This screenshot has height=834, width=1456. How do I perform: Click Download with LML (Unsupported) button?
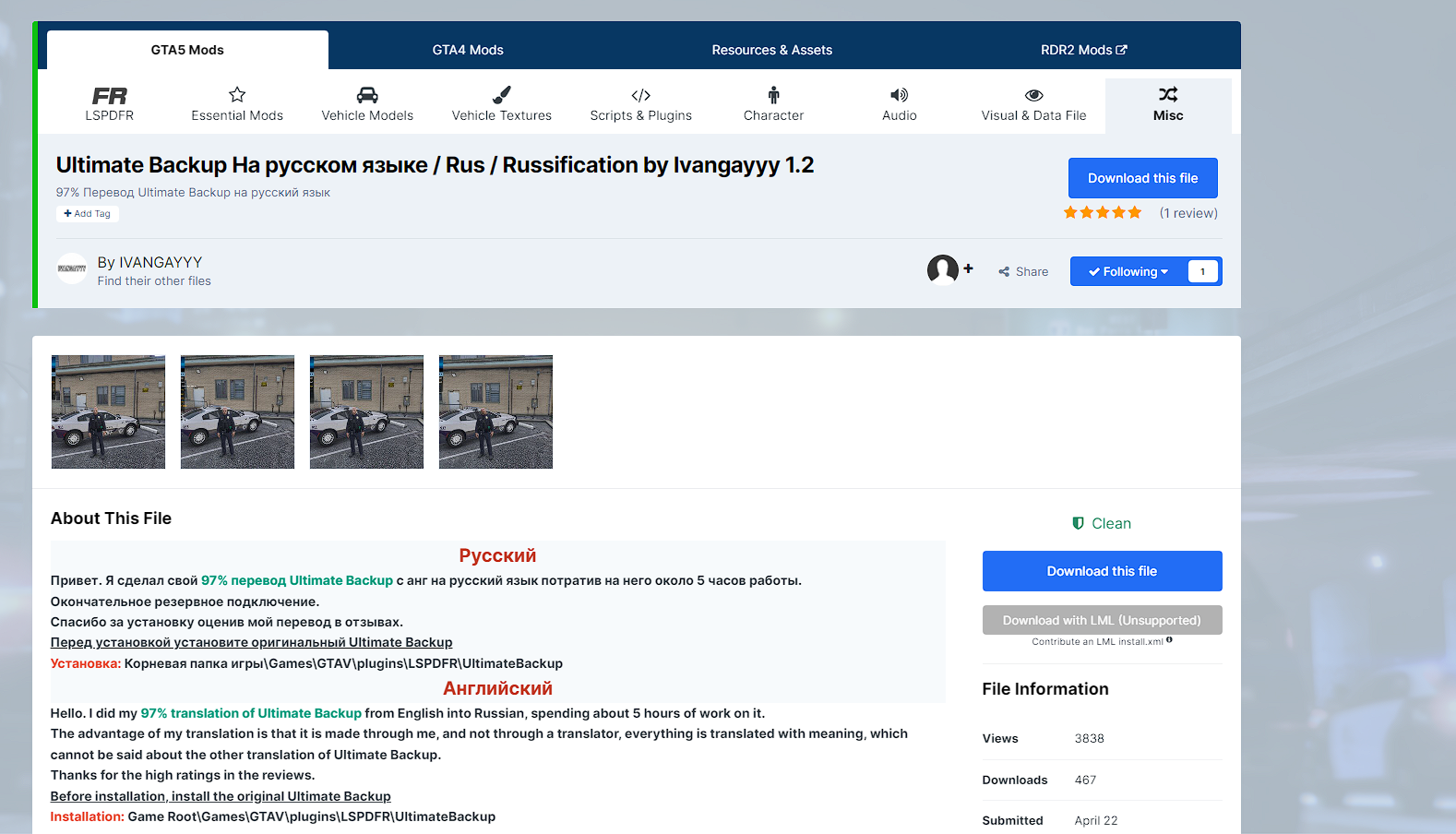click(x=1103, y=620)
